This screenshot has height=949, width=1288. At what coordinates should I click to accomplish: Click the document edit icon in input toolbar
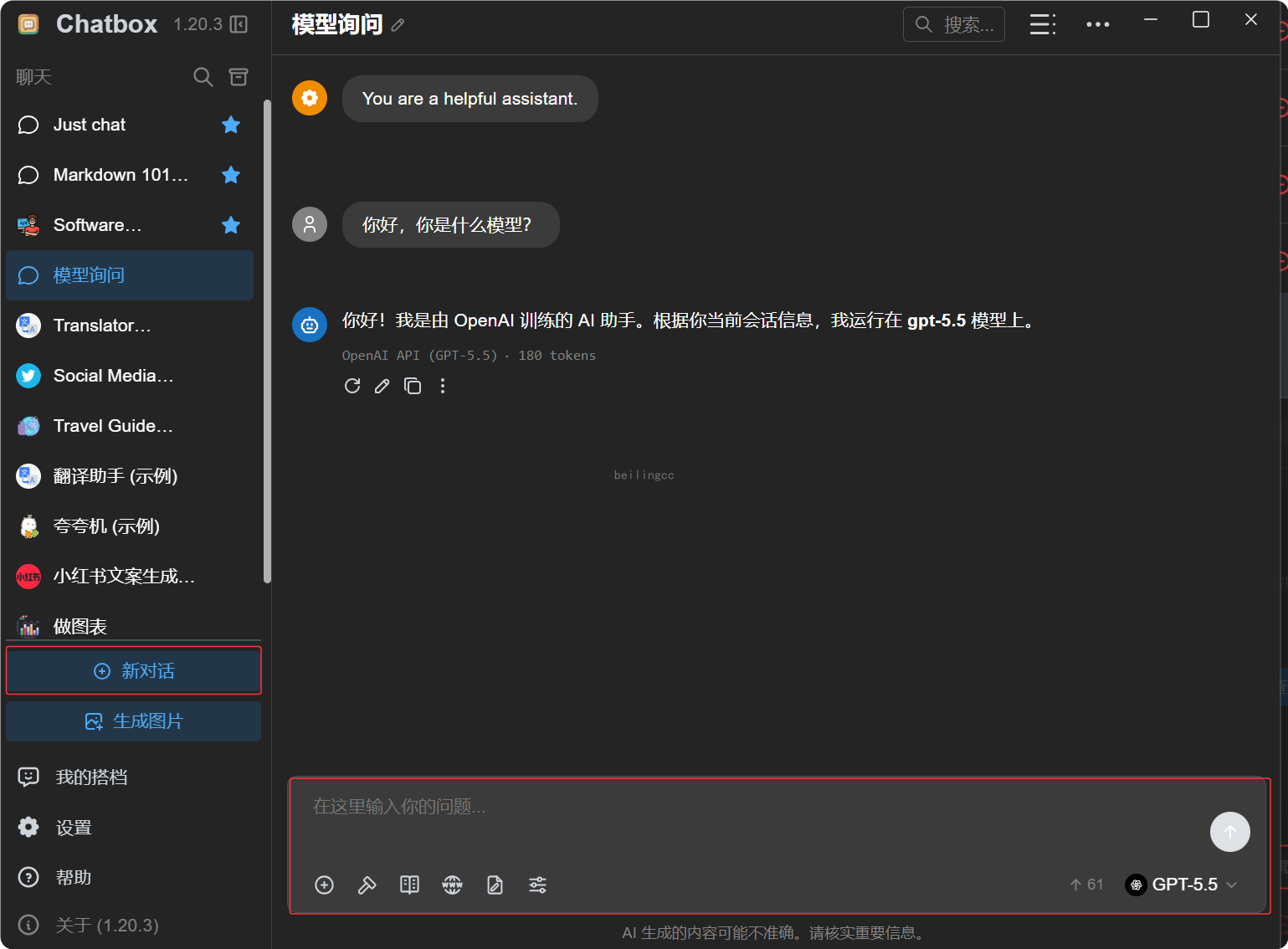(495, 885)
